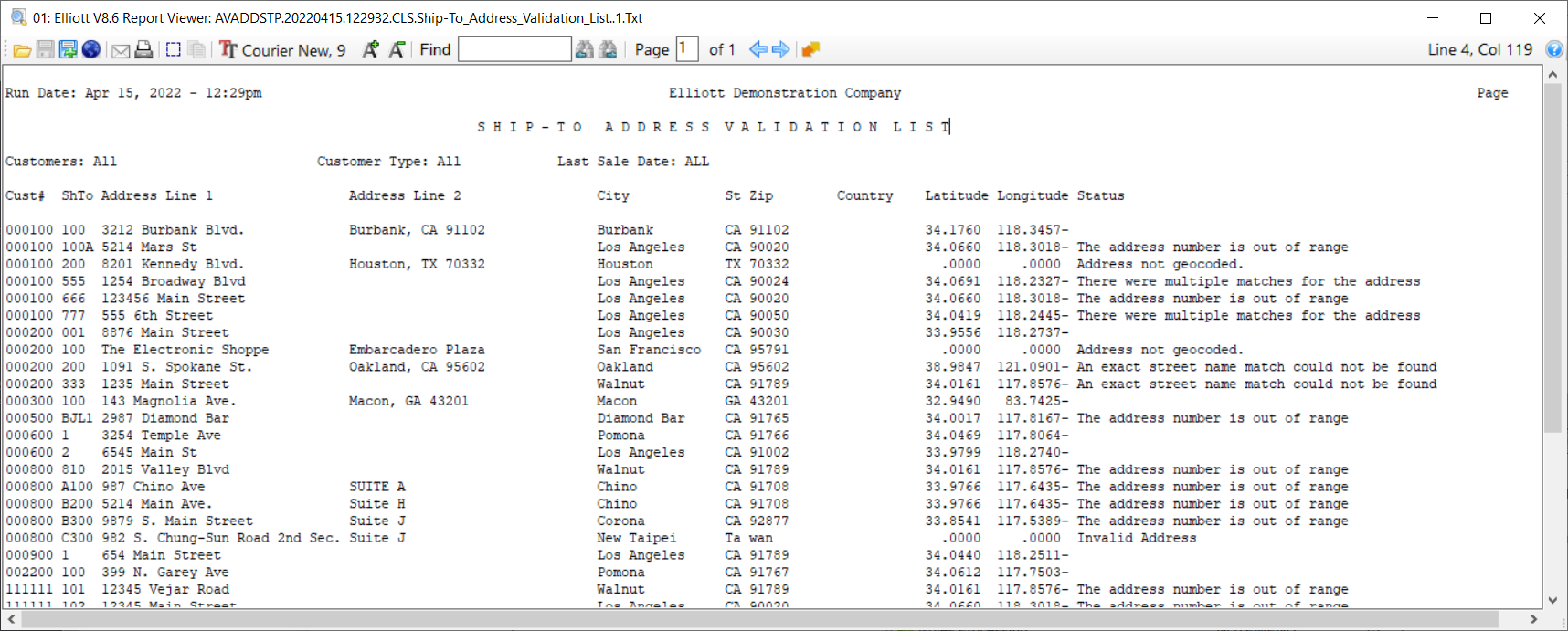Screen dimensions: 1568x631
Task: Click the 'New Taipei' city text
Action: click(637, 538)
